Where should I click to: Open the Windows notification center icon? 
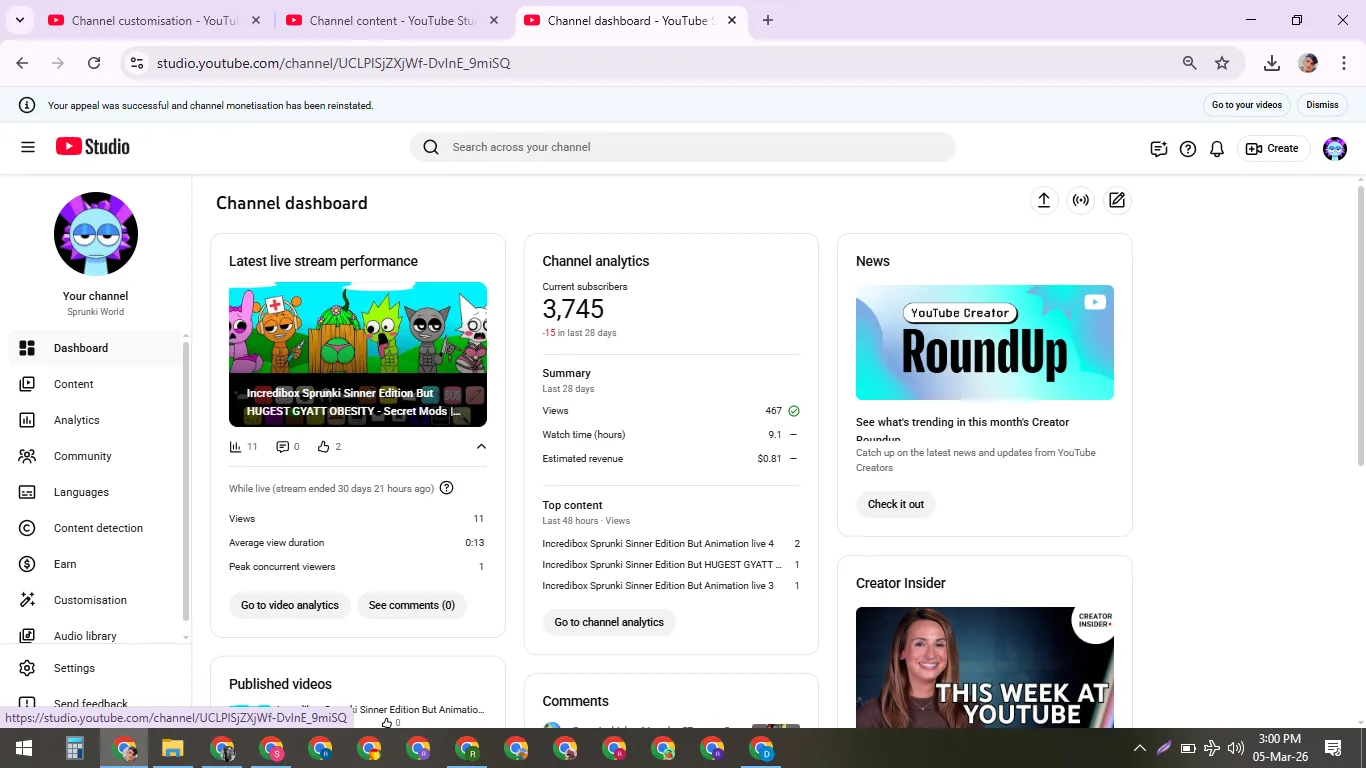tap(1333, 748)
